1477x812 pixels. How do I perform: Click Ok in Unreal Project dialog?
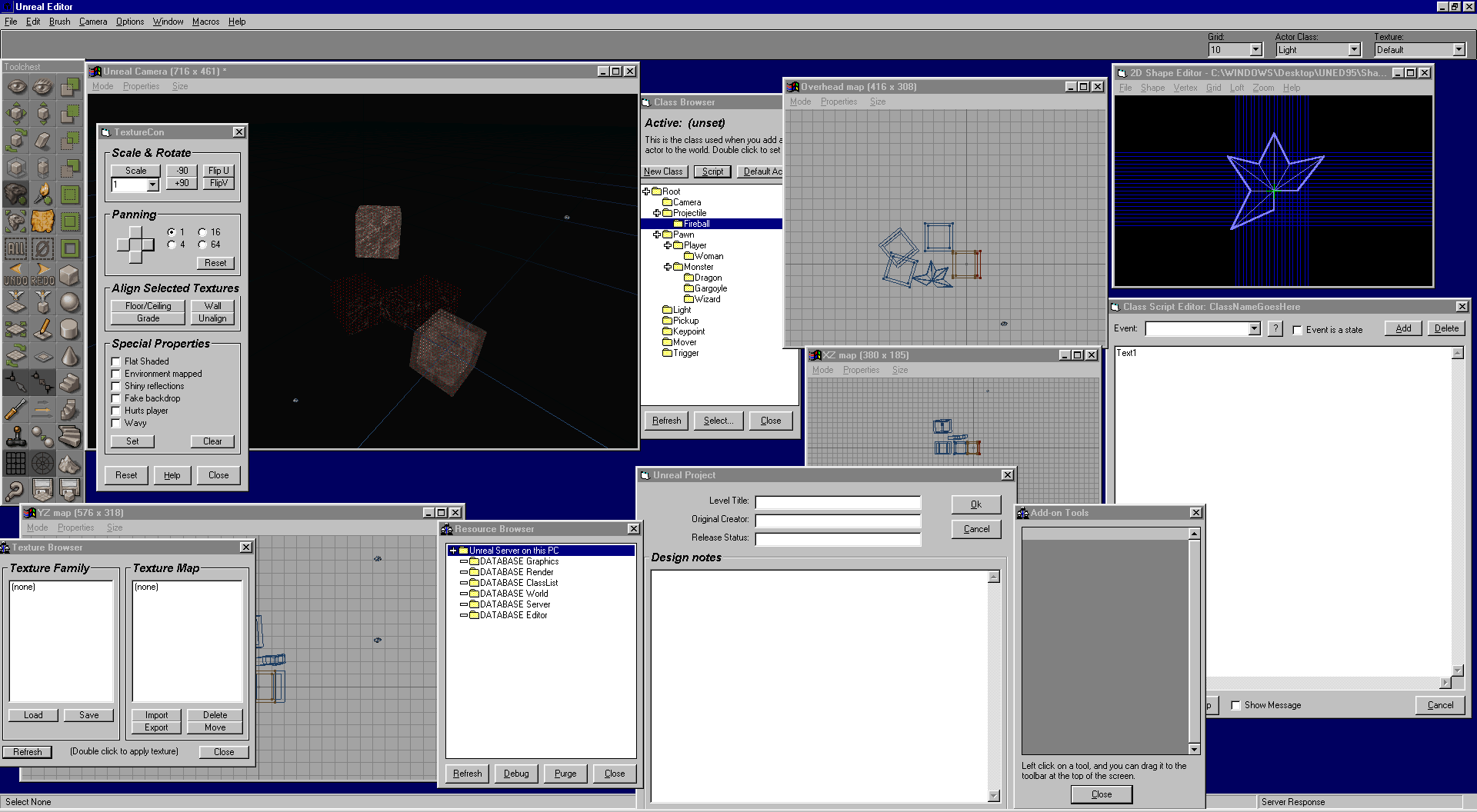[x=976, y=504]
